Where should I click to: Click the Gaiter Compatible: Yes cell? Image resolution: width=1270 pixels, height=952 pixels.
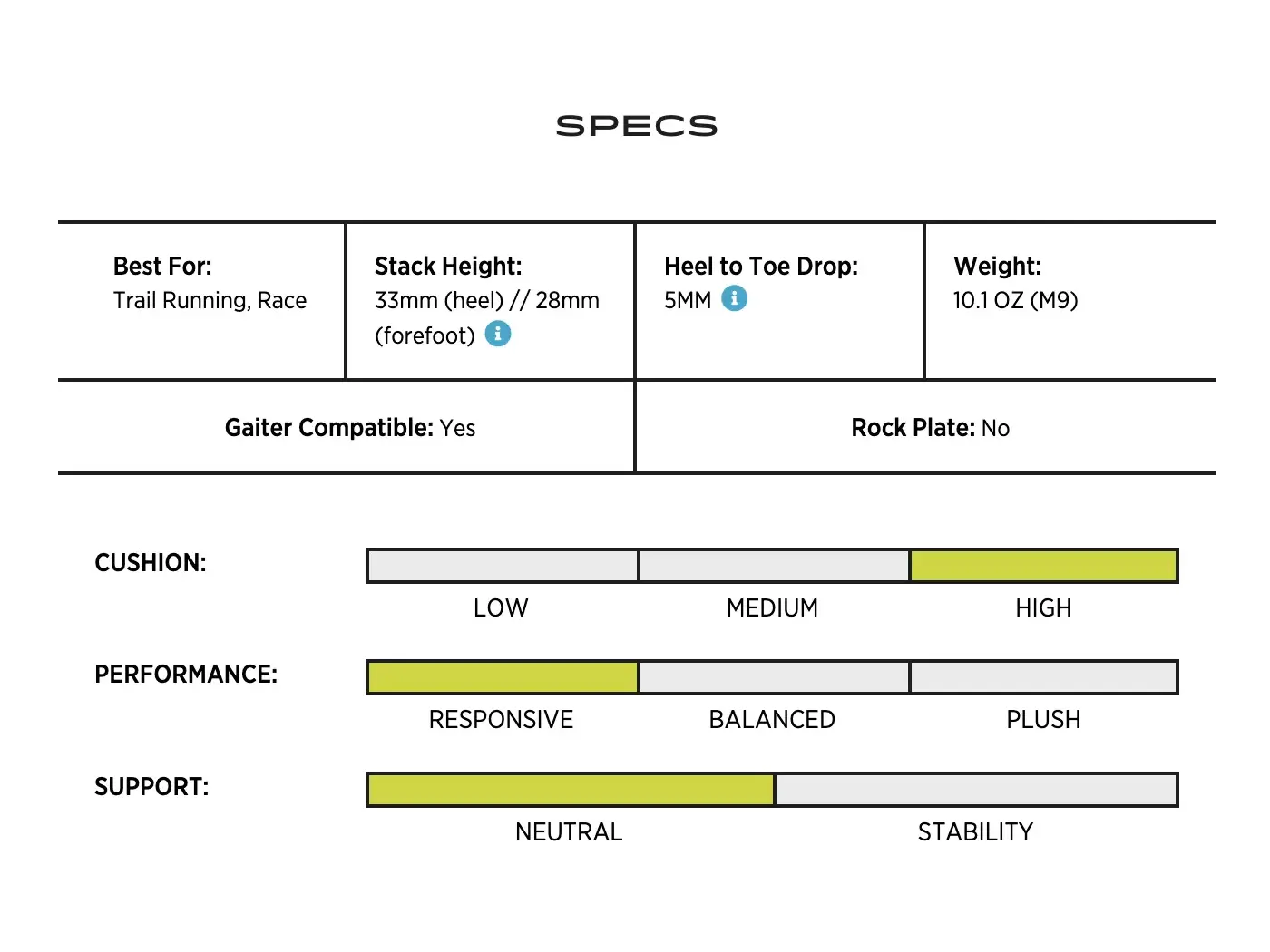(350, 428)
